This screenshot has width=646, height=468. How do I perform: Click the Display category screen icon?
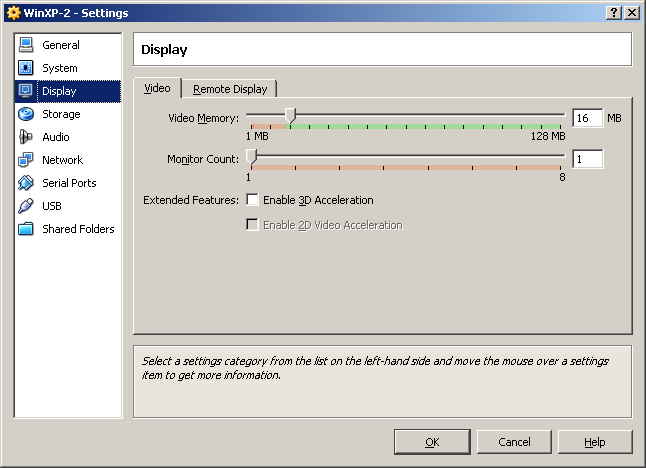(x=26, y=91)
